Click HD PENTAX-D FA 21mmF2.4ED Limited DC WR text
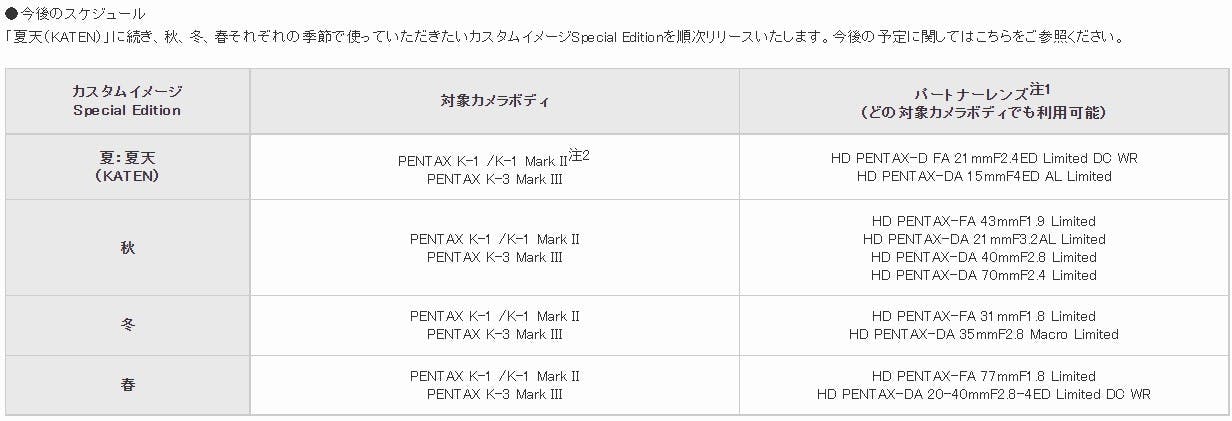 (x=984, y=158)
